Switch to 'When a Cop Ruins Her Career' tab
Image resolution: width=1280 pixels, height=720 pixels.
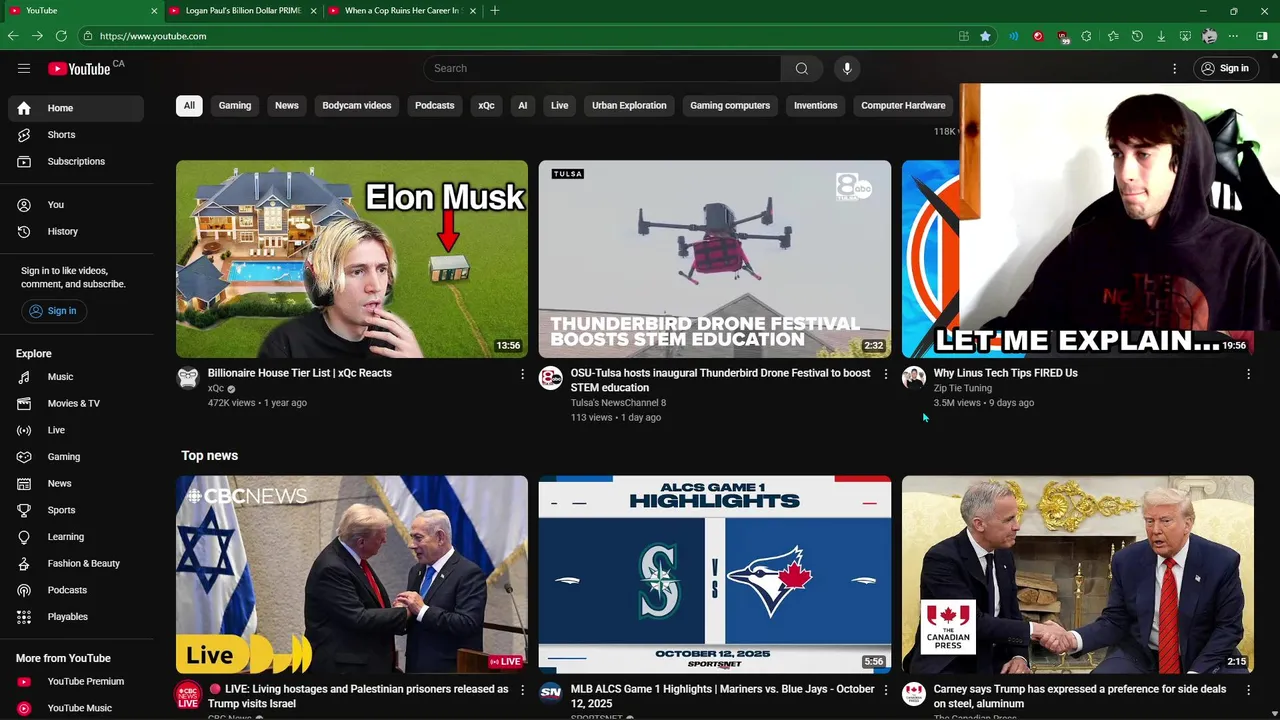(x=401, y=11)
